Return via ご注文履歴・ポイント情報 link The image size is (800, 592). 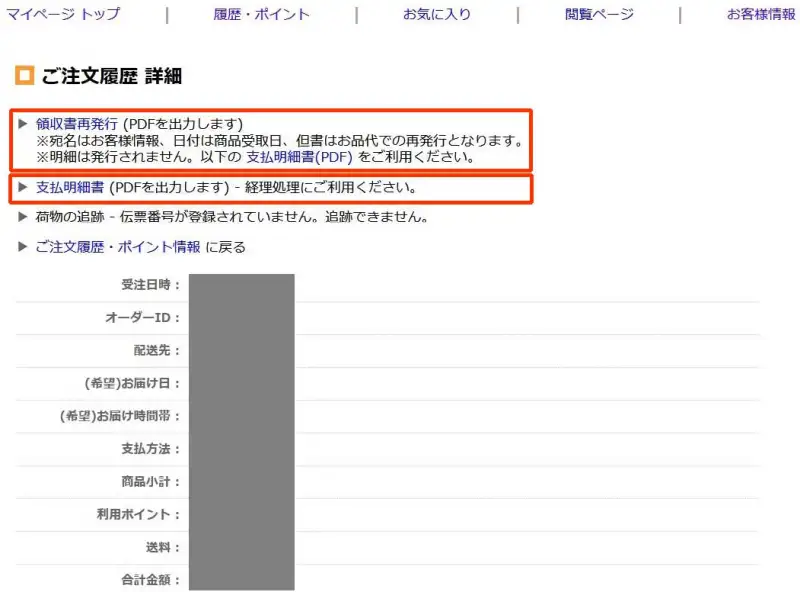point(118,247)
